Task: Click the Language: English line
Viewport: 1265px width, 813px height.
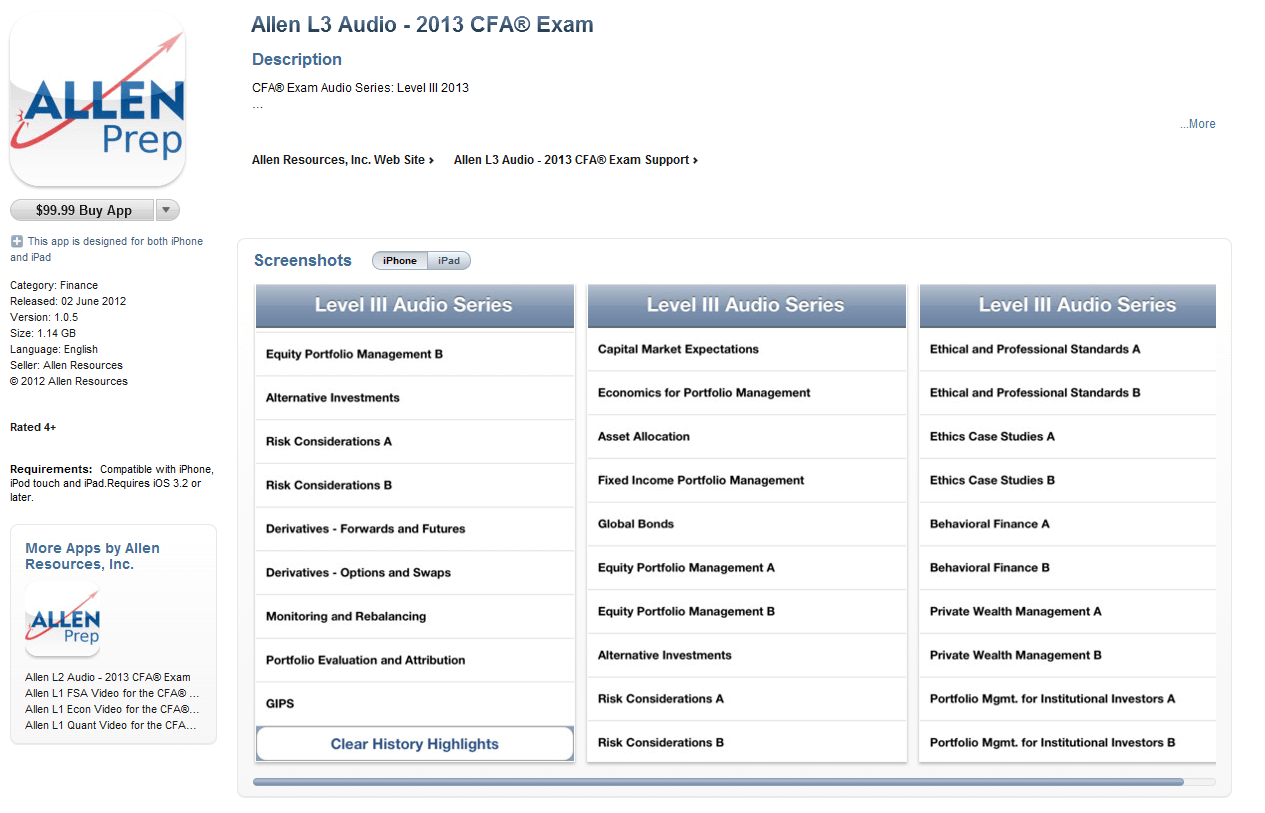Action: click(x=54, y=349)
